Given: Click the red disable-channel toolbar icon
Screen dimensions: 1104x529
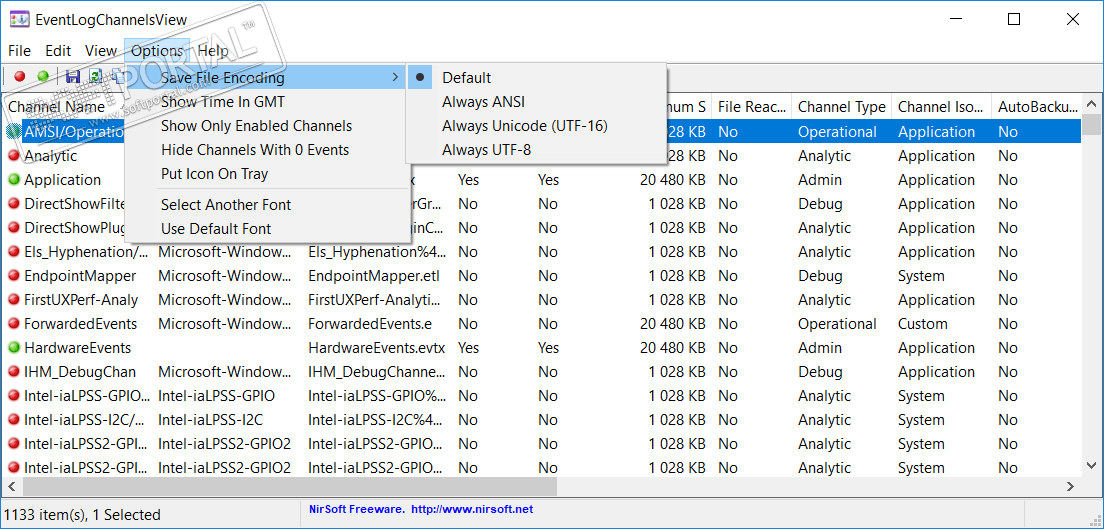Looking at the screenshot, I should [19, 76].
